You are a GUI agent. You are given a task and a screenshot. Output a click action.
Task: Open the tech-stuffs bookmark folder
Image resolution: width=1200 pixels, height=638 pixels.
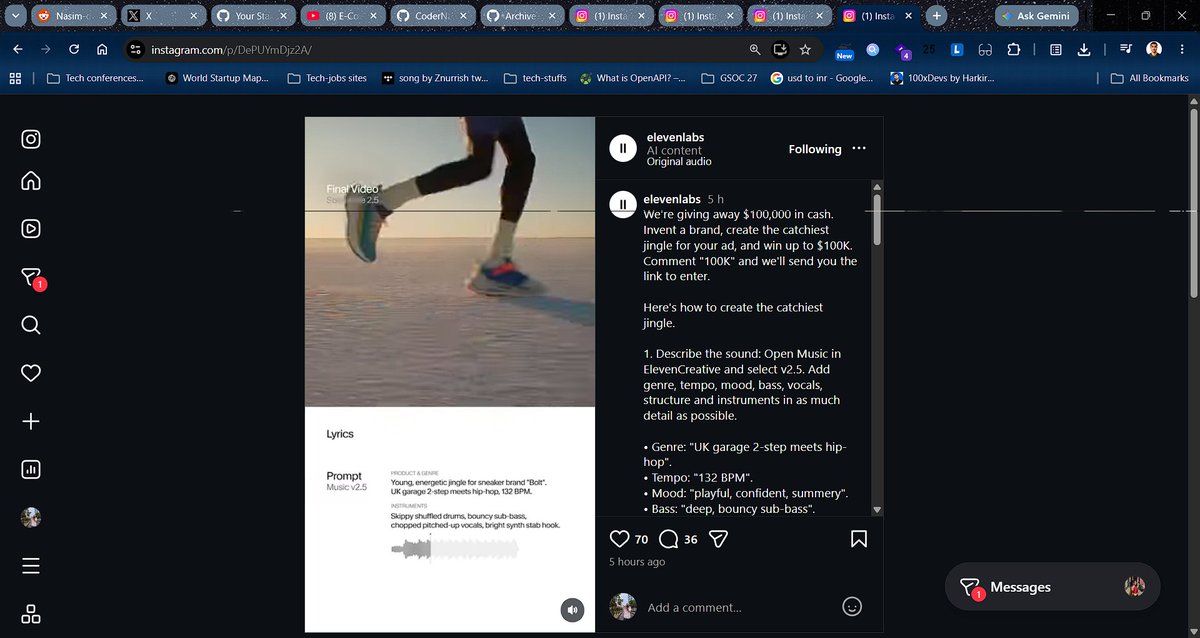click(x=534, y=78)
